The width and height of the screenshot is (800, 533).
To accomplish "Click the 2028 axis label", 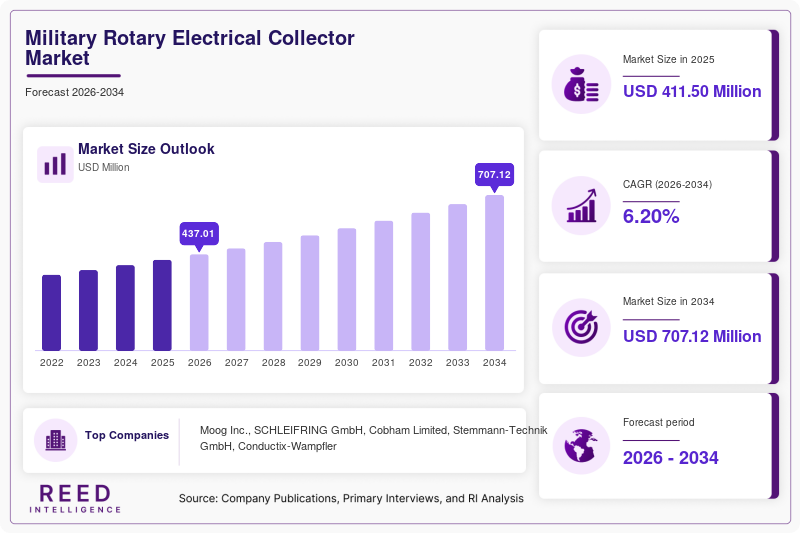I will click(x=273, y=363).
